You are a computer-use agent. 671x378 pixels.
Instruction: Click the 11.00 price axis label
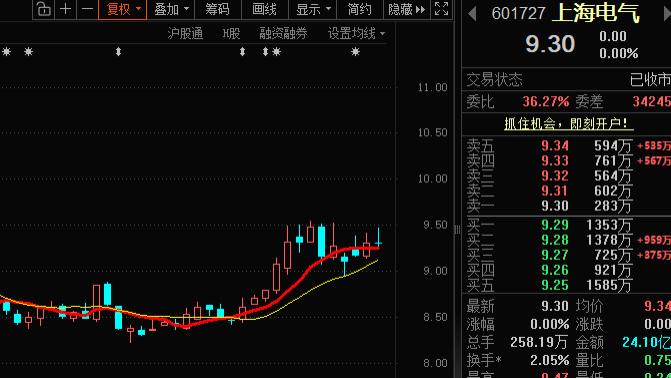[433, 88]
